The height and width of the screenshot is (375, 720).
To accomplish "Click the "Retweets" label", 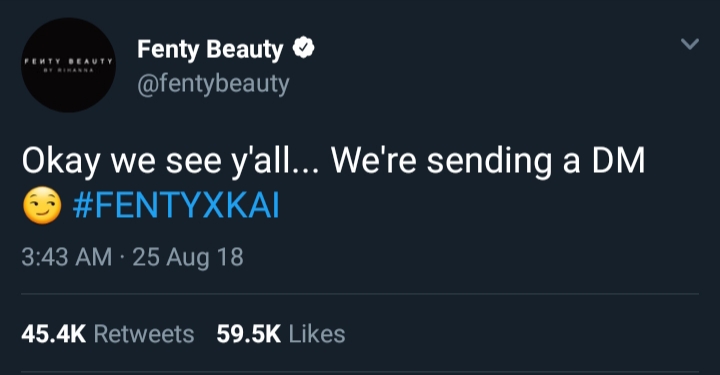I will click(144, 334).
